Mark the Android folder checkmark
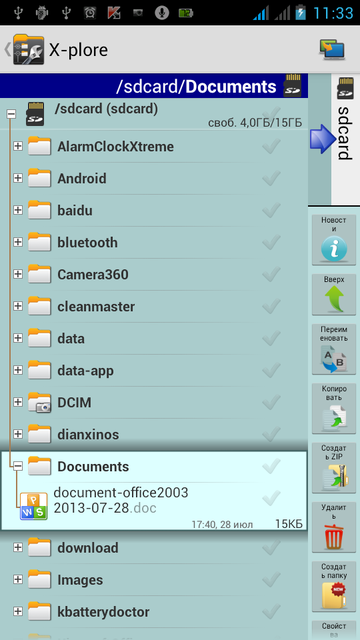Screen dimensions: 360x640 (x=271, y=178)
